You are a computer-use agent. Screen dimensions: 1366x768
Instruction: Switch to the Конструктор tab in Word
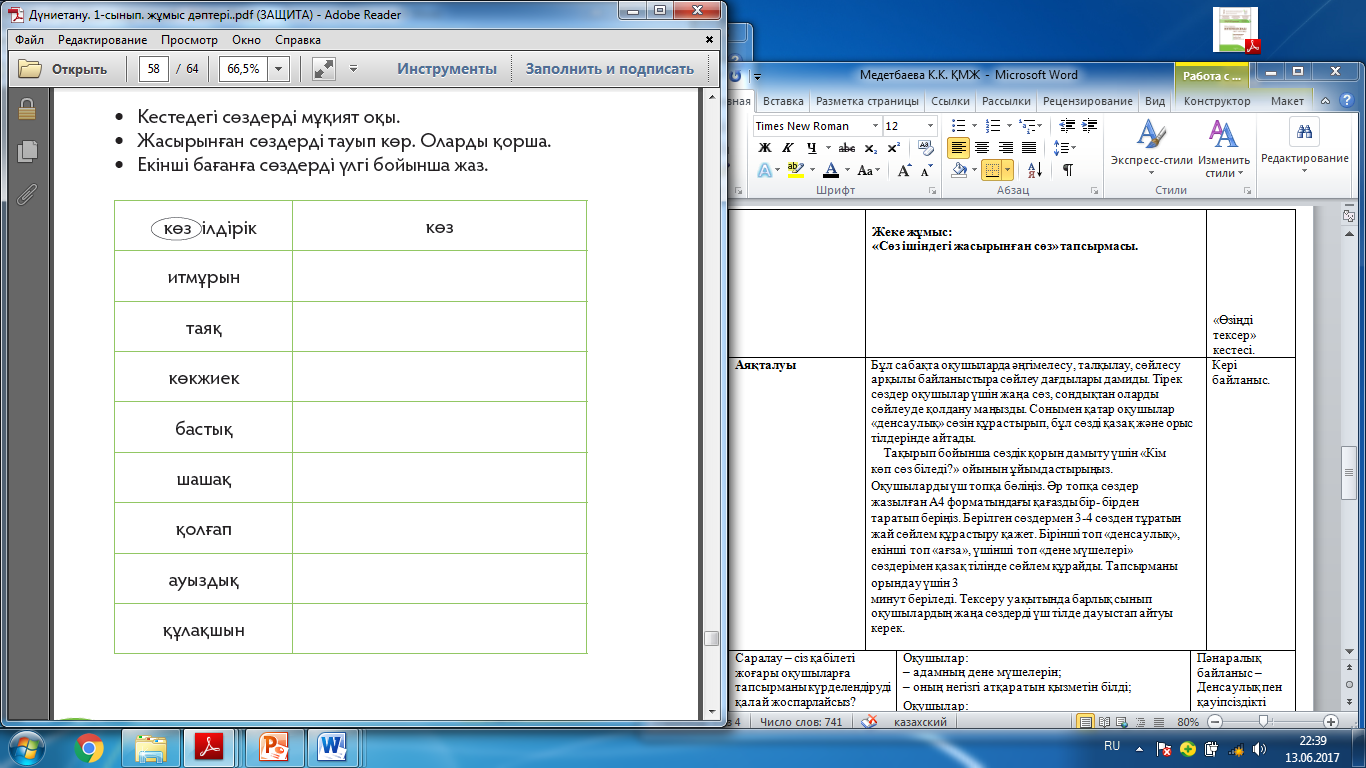pyautogui.click(x=1217, y=101)
